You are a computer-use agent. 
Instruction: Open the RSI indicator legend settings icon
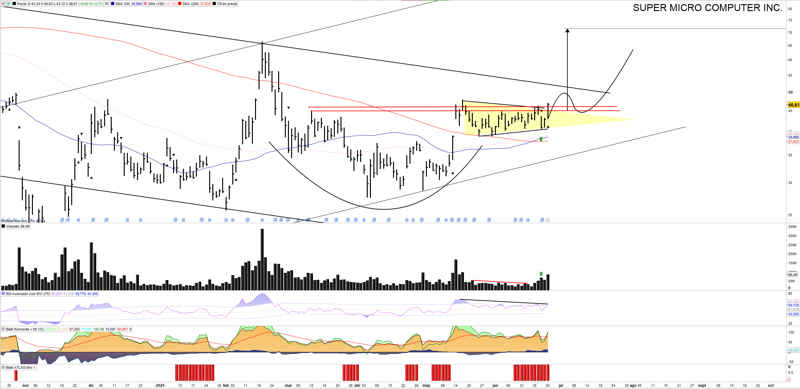pyautogui.click(x=4, y=294)
